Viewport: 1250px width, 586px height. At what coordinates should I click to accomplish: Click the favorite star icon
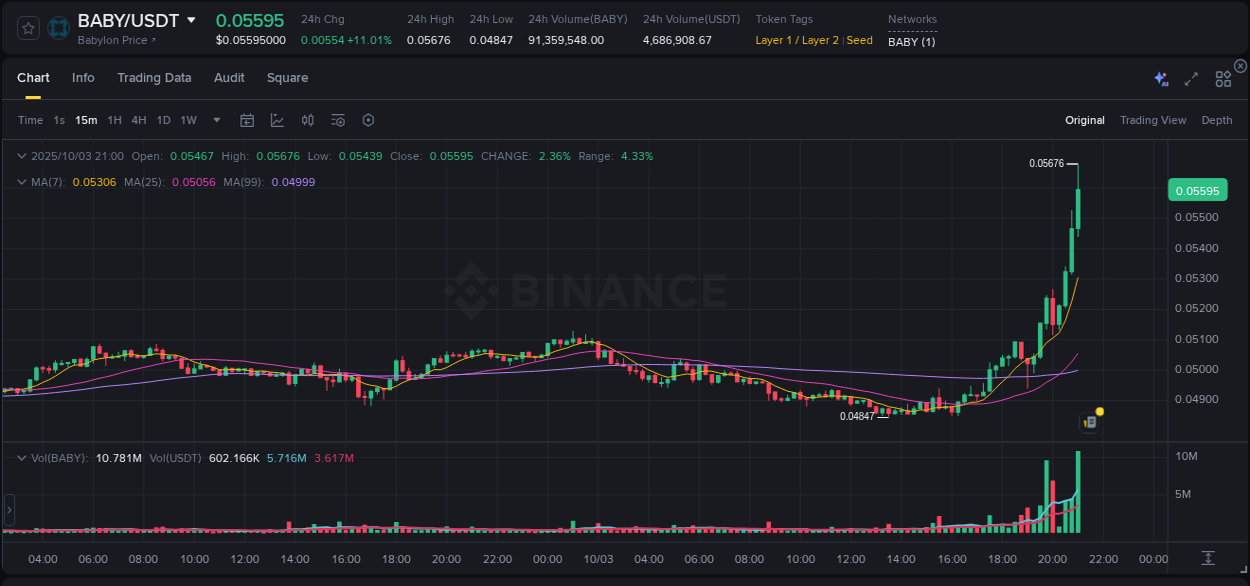(27, 28)
